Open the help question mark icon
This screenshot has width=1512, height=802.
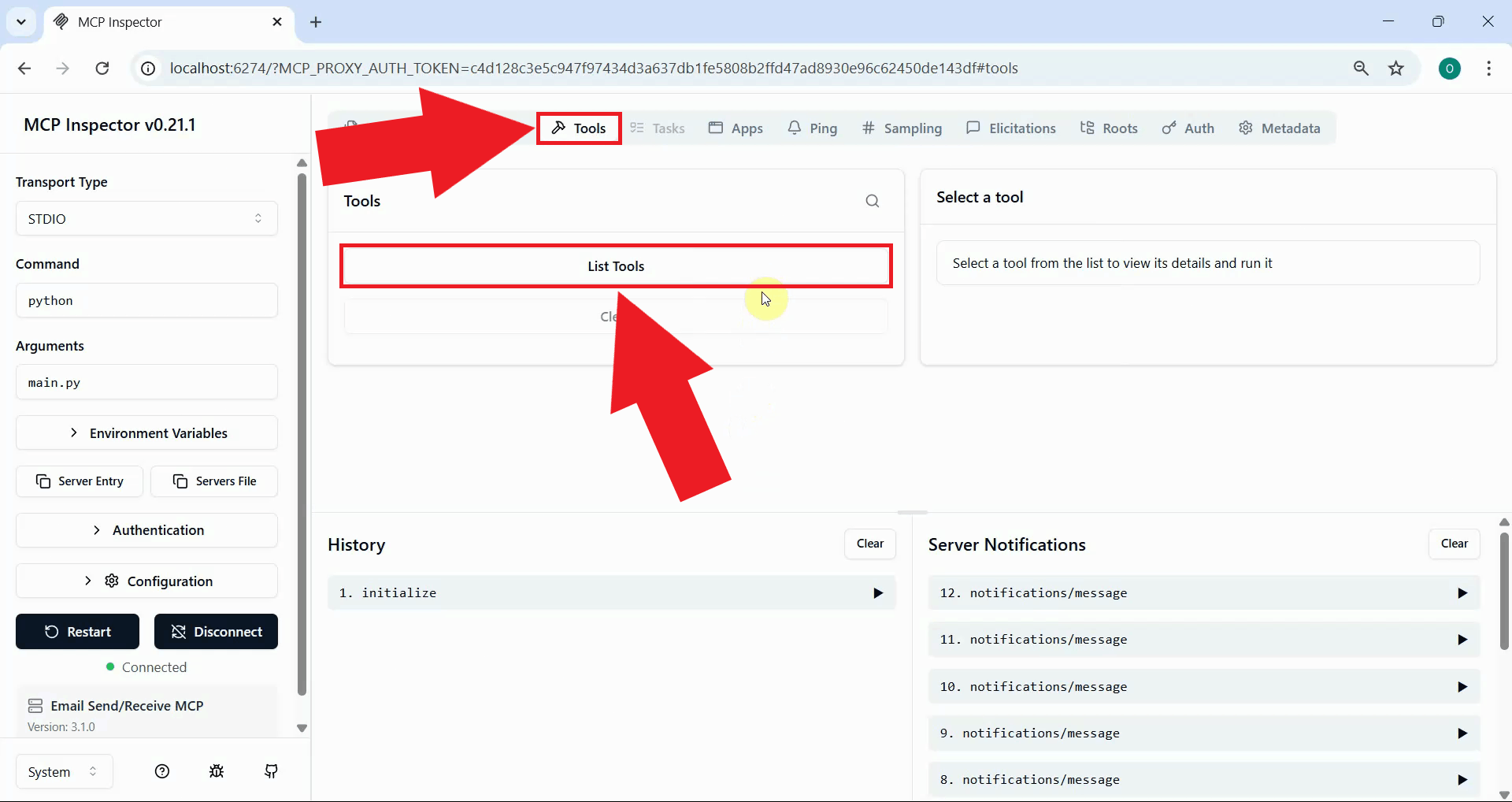(x=162, y=771)
